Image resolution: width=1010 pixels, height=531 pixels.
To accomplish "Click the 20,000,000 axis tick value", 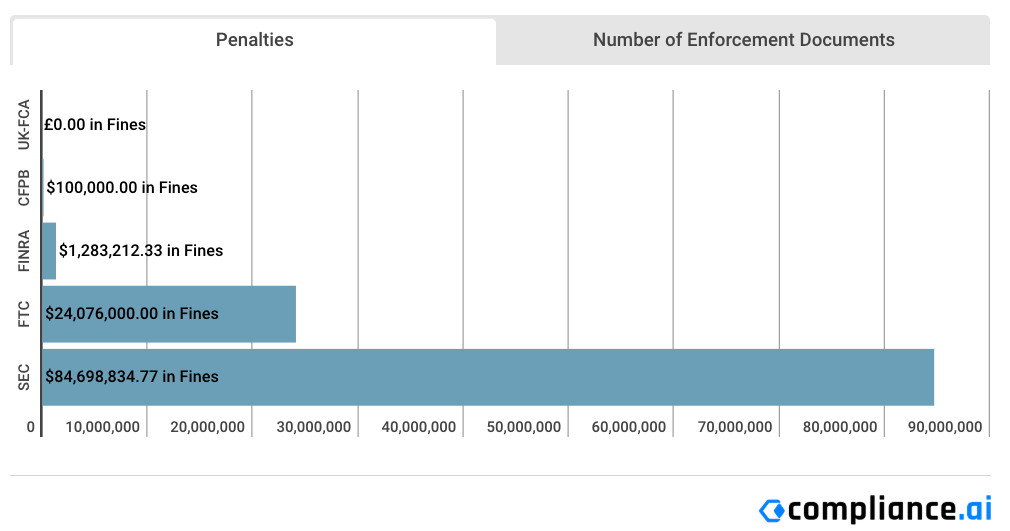I will pyautogui.click(x=207, y=427).
